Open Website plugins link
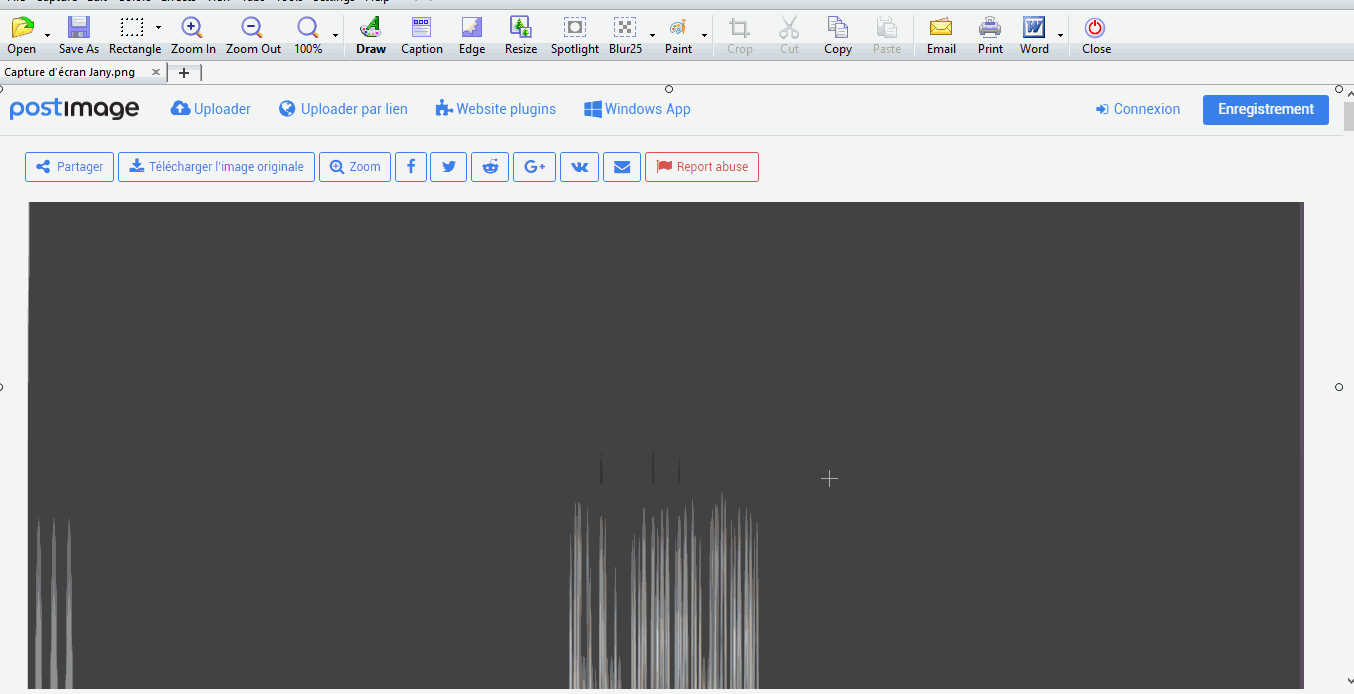This screenshot has height=694, width=1354. click(x=495, y=109)
